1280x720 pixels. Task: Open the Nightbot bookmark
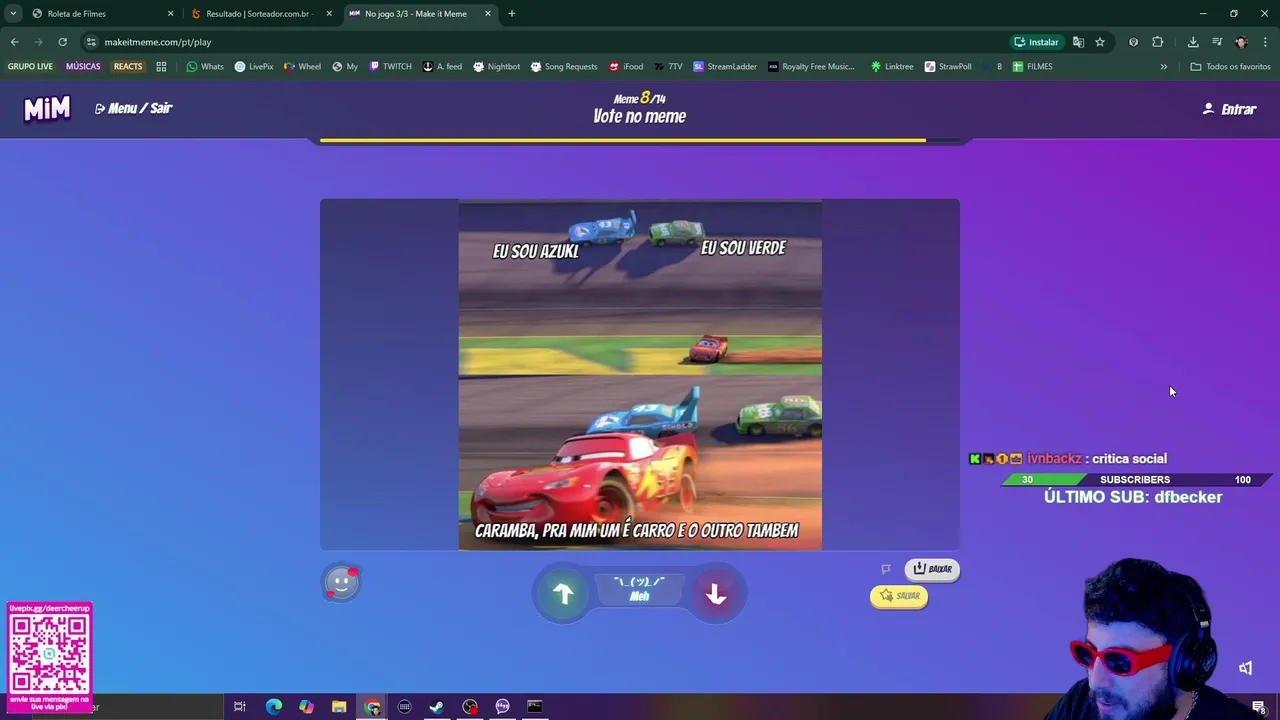[x=496, y=66]
